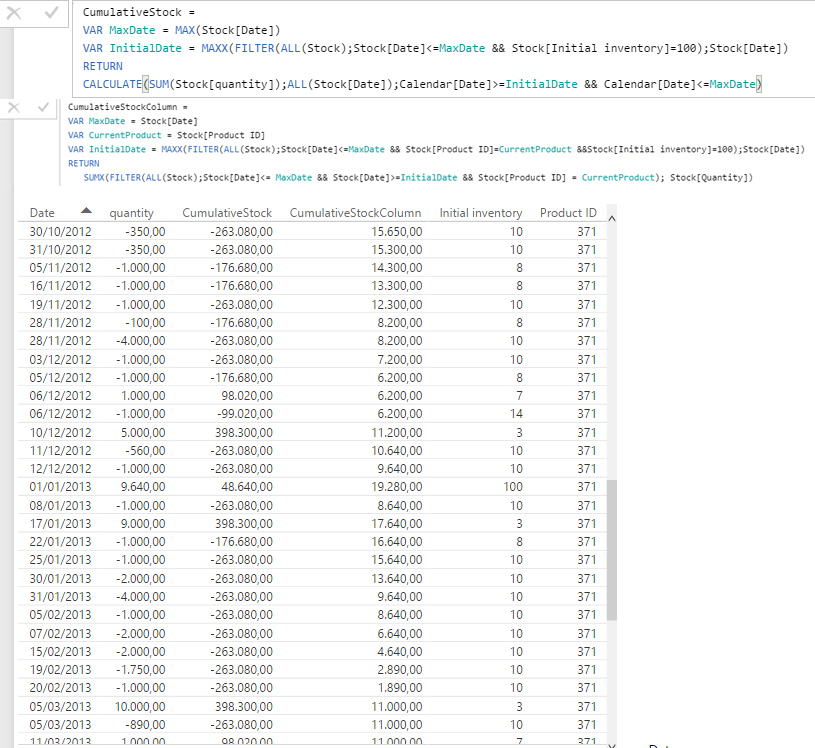Select the 08/01/2013 date cell
Screen dimensions: 815x748
pyautogui.click(x=60, y=505)
